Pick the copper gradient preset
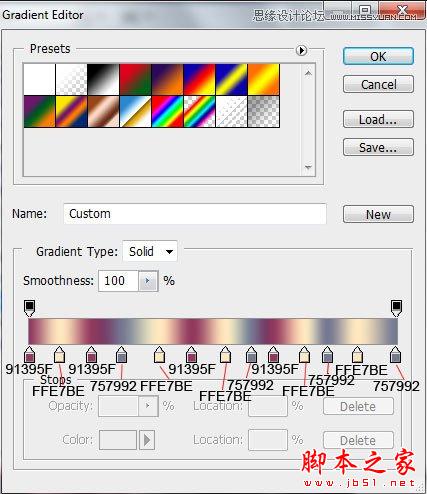 click(x=103, y=111)
